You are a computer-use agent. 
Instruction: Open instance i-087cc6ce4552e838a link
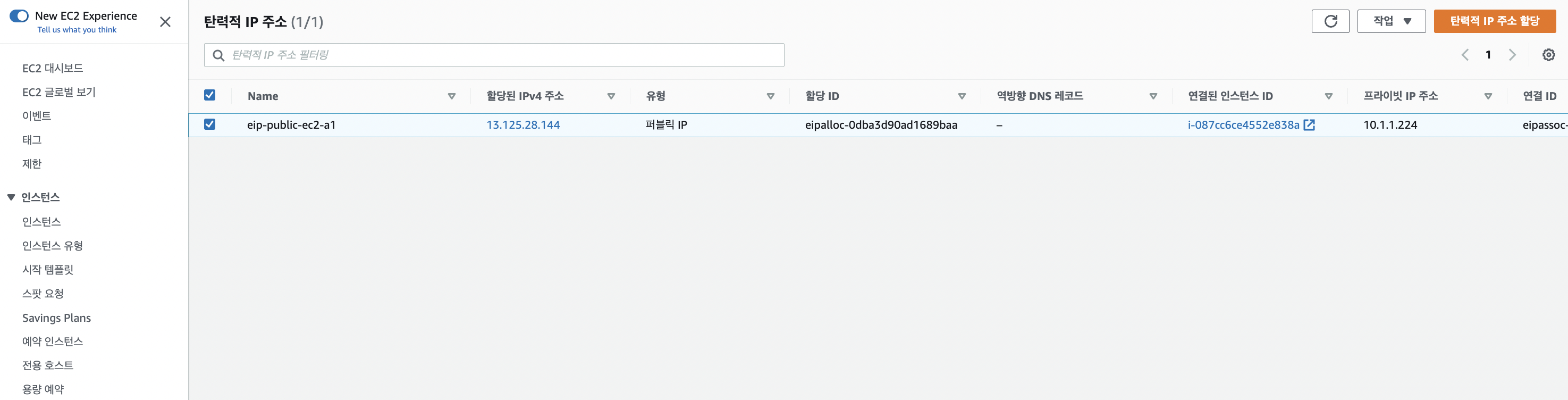(1243, 125)
